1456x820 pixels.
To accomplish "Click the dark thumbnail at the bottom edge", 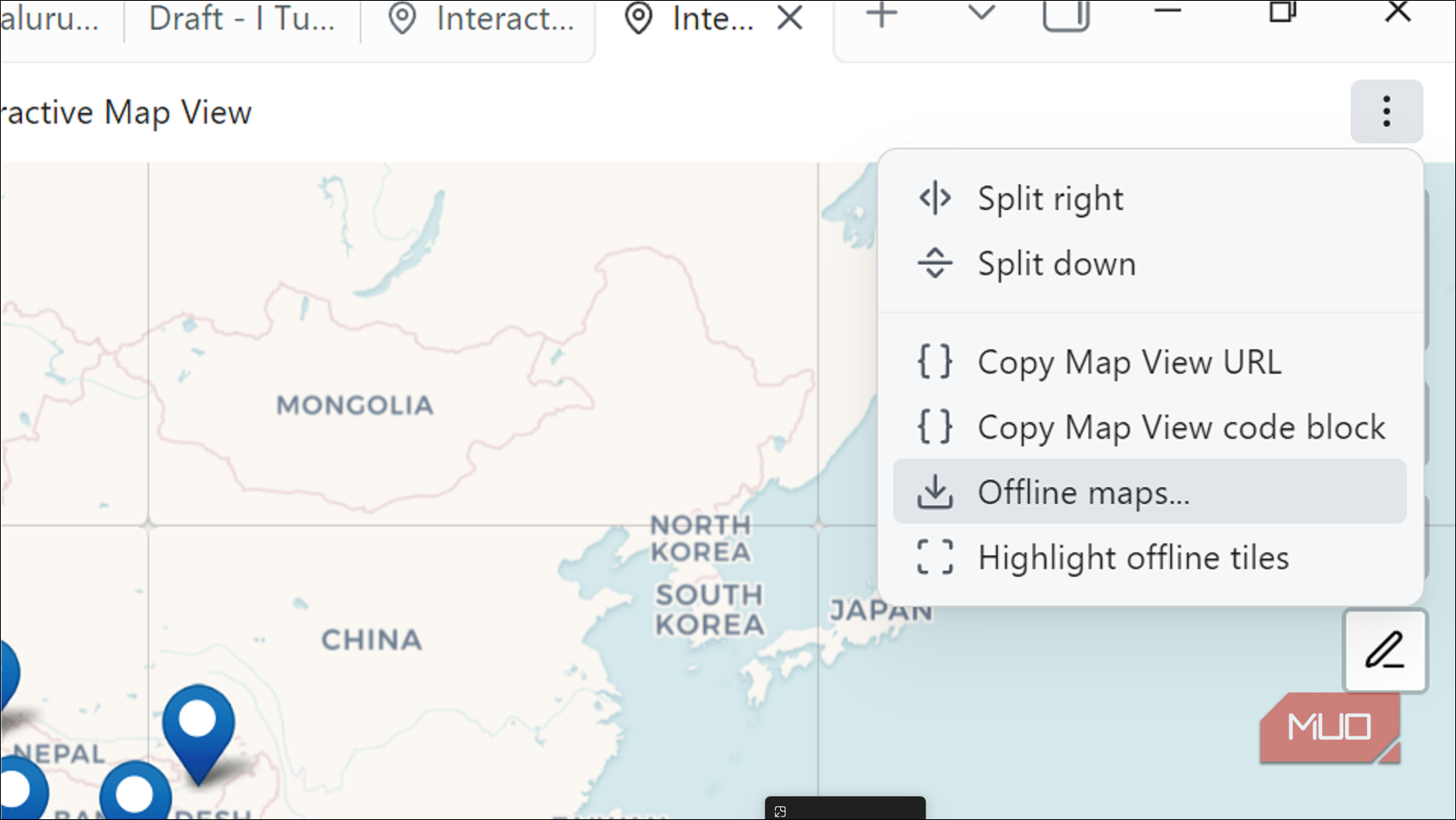I will [x=844, y=809].
